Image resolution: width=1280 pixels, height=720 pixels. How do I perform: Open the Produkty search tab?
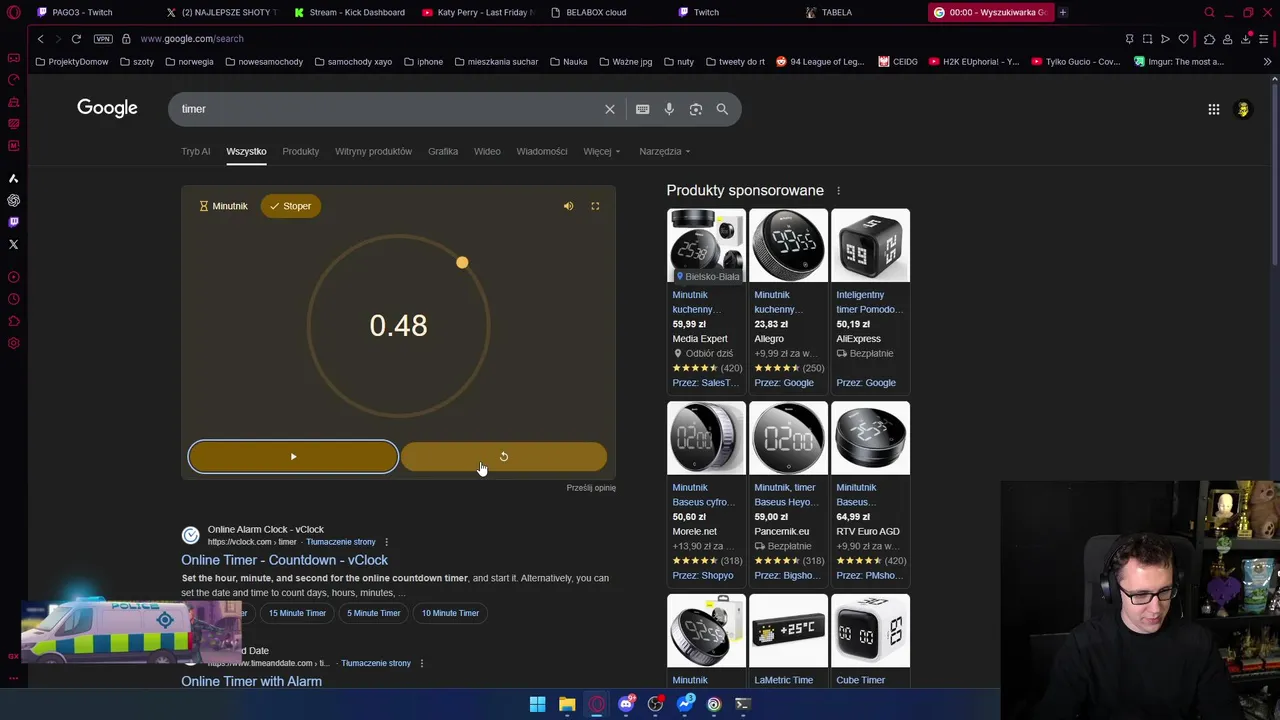(300, 151)
